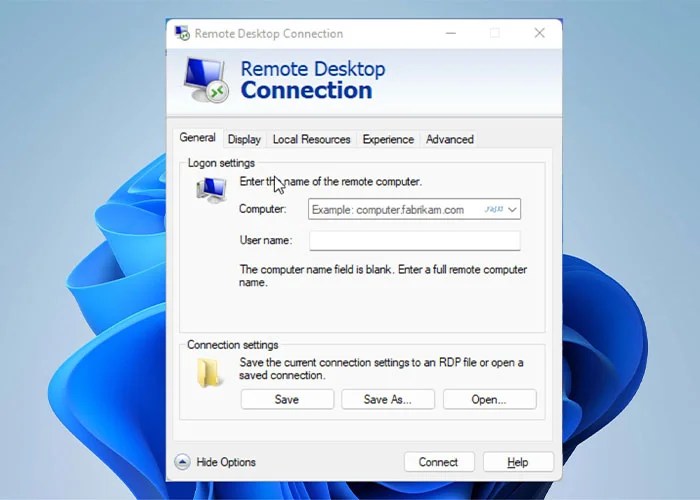Minimize the Remote Desktop Connection window
The width and height of the screenshot is (700, 500).
[451, 33]
